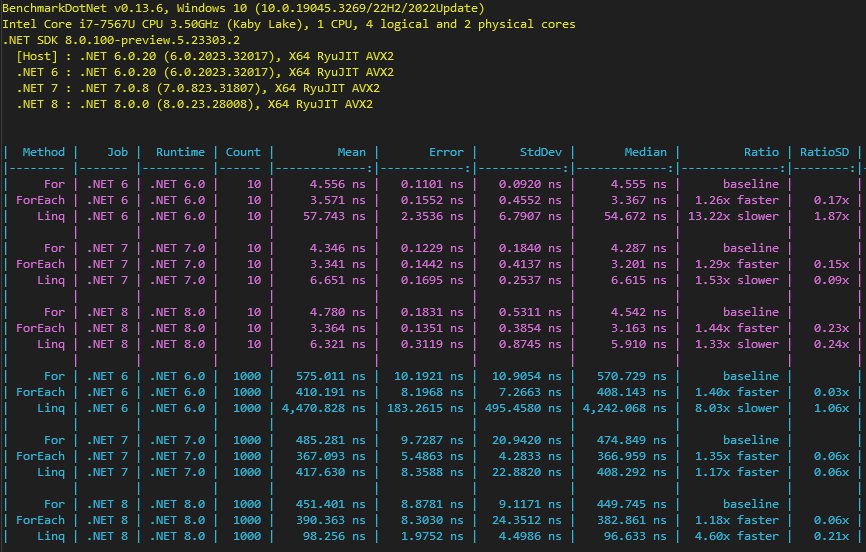
Task: Click StdDev value 22.8820 ns
Action: pyautogui.click(x=527, y=472)
